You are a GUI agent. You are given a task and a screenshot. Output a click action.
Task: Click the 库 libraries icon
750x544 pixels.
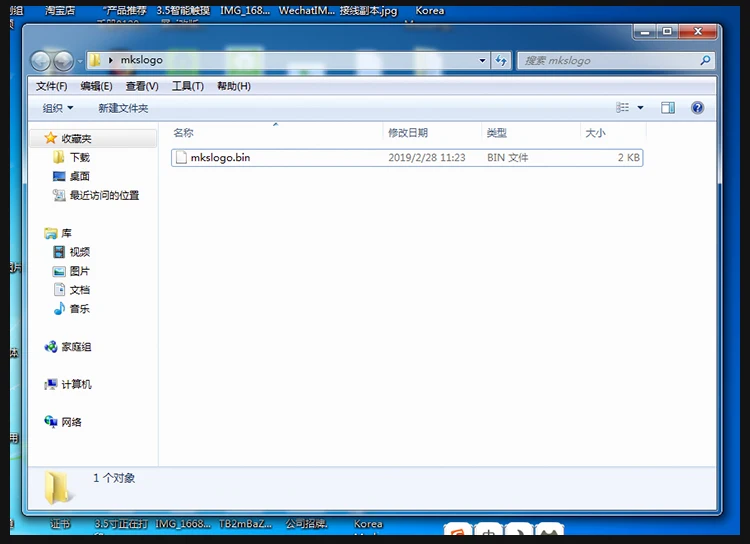(51, 233)
